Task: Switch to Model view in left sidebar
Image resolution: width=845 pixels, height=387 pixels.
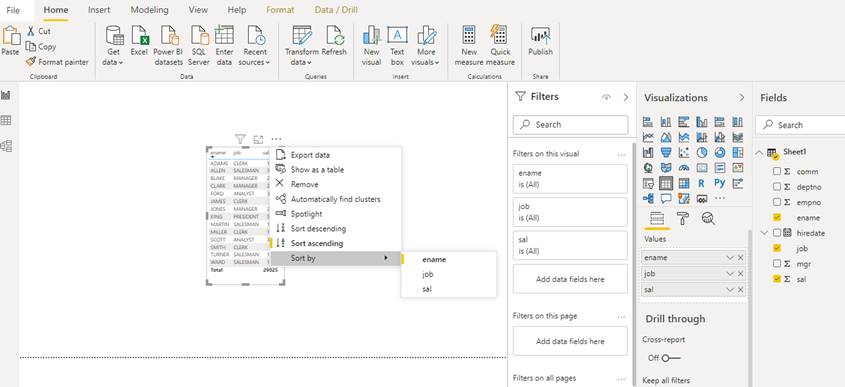Action: [6, 146]
